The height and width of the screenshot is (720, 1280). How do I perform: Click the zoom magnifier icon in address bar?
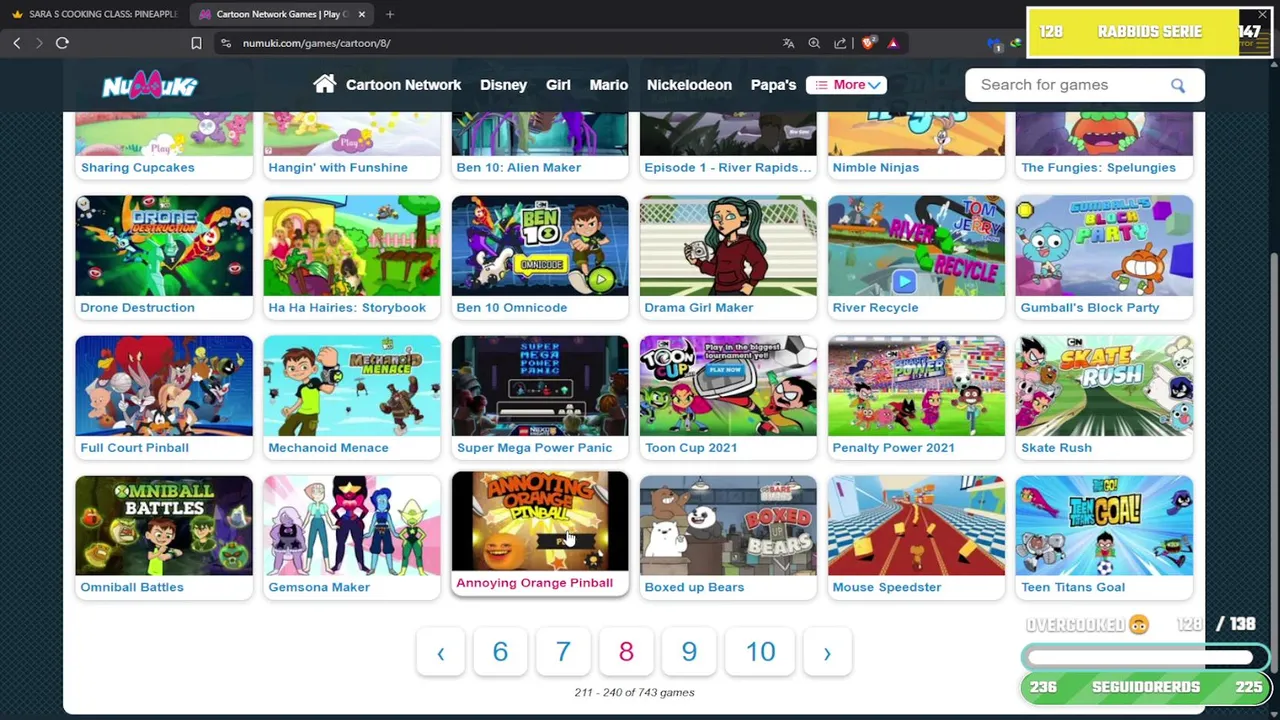814,43
